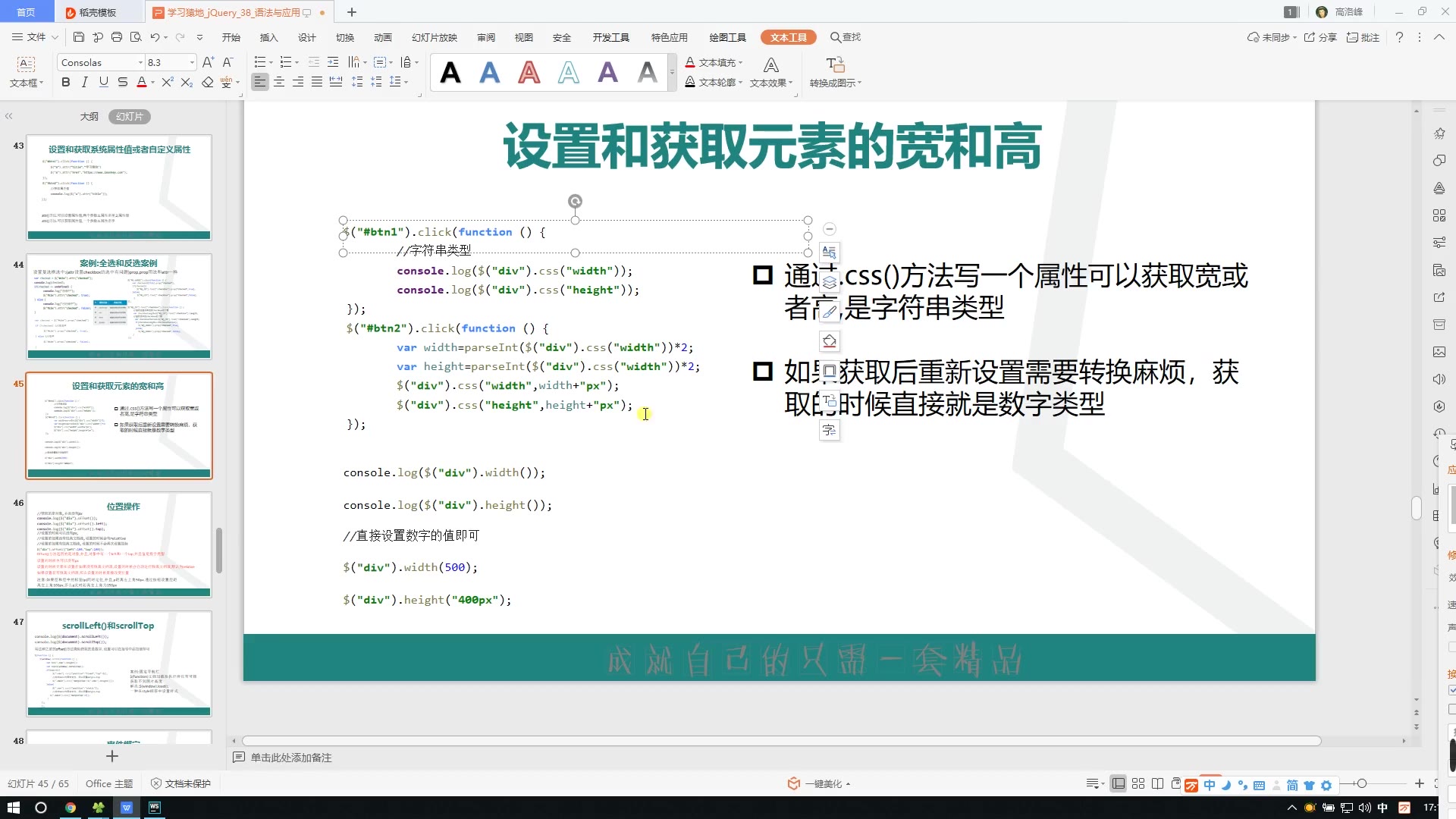Switch to the 插入 ribbon tab
Viewport: 1456px width, 819px height.
coord(270,37)
